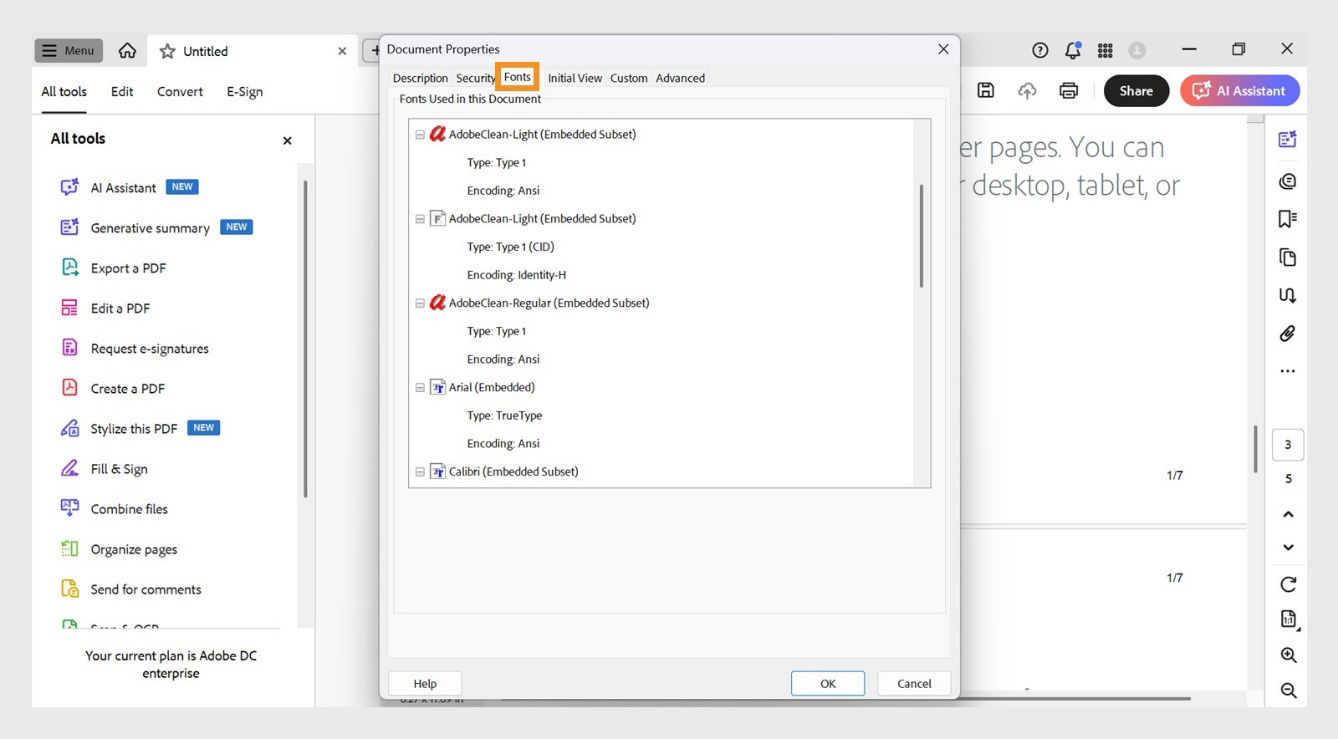Click the page number field showing 3

[x=1287, y=444]
